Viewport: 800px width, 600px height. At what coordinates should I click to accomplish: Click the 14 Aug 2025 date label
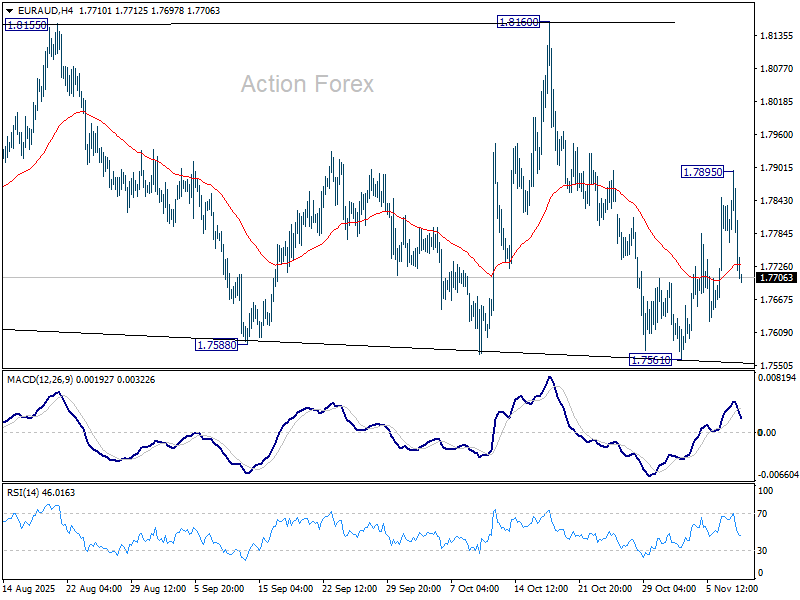click(27, 588)
